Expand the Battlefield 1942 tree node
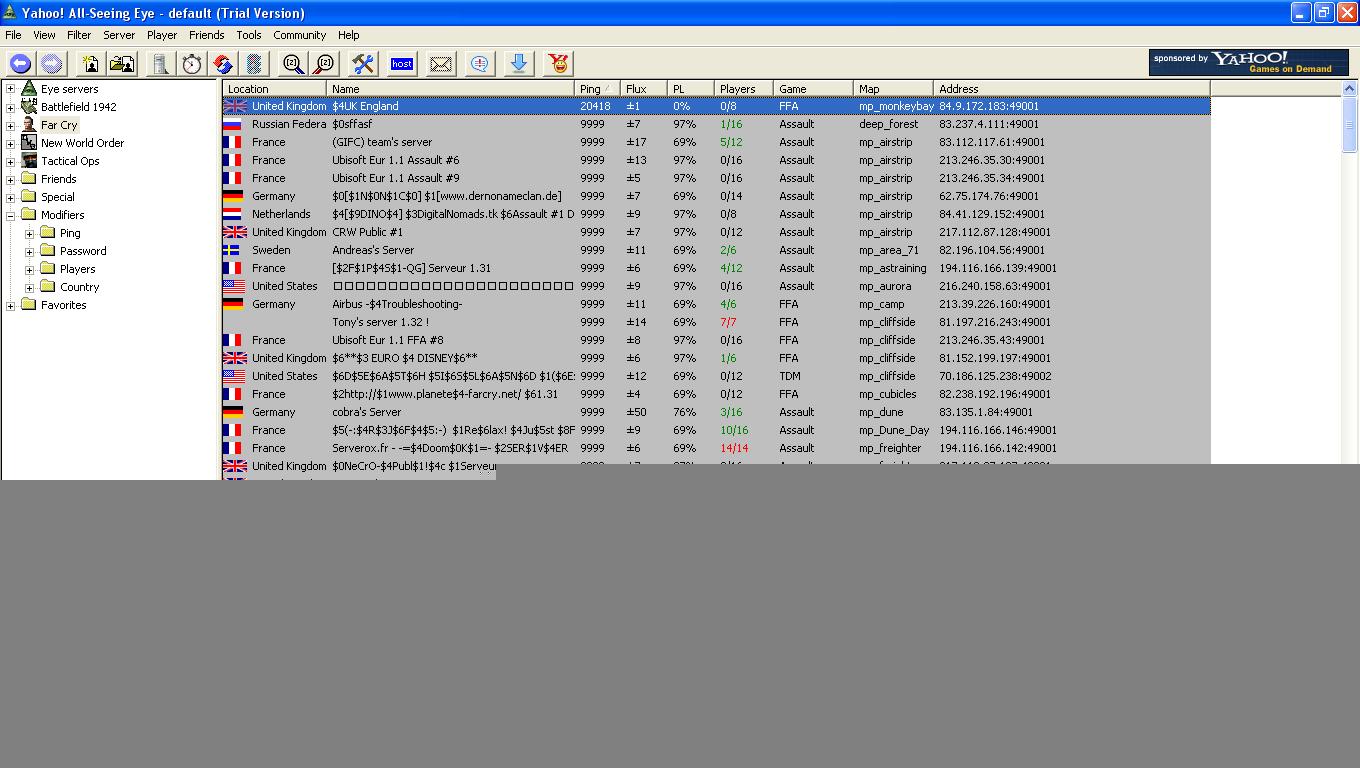Screen dimensions: 1360x768 pyautogui.click(x=11, y=107)
